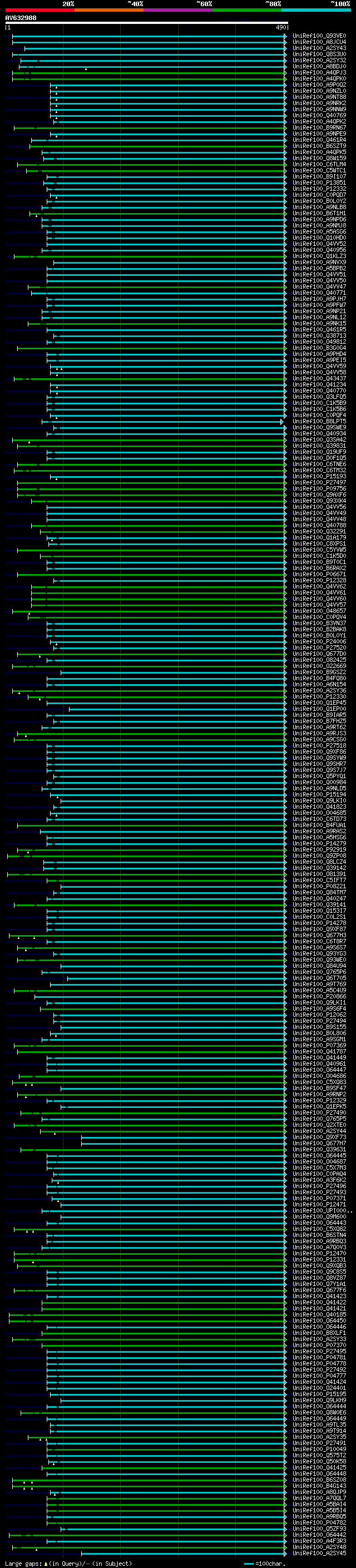Click the red 20% identity legend segment

[39, 10]
